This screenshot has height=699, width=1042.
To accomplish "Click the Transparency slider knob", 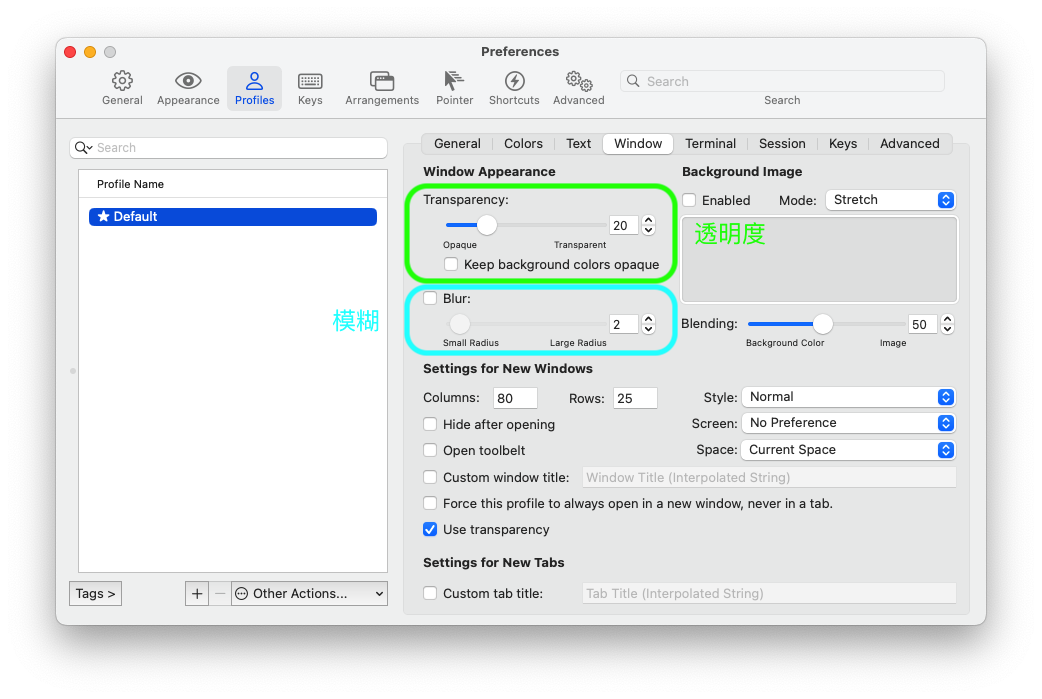I will (486, 225).
